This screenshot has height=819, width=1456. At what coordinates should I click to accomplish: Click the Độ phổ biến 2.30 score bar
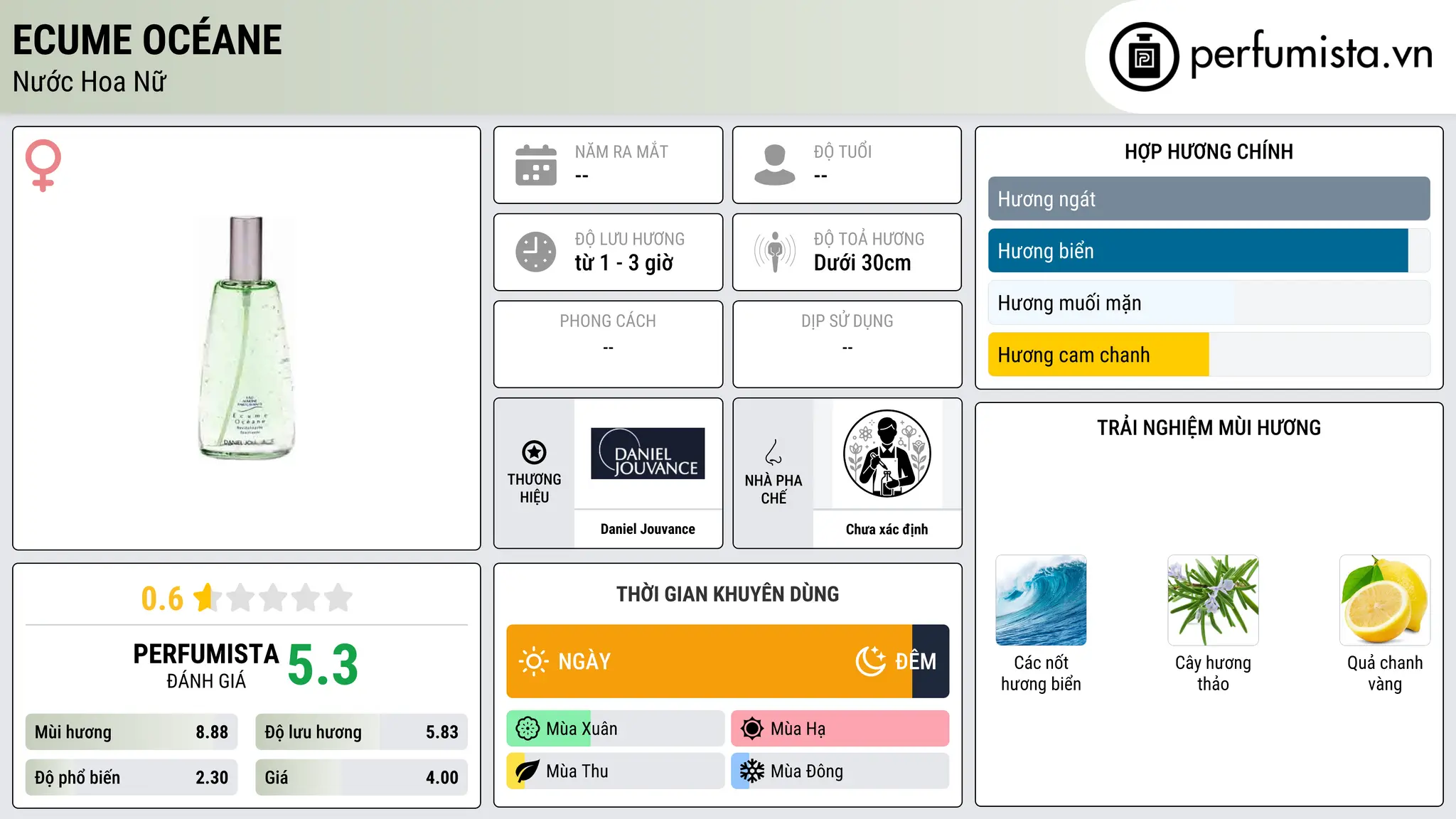pos(132,778)
